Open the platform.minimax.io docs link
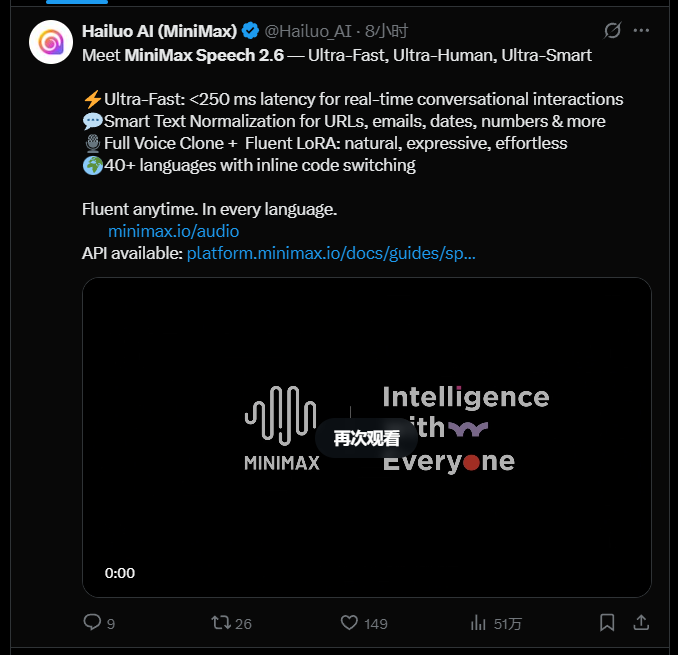The image size is (678, 655). [x=331, y=254]
